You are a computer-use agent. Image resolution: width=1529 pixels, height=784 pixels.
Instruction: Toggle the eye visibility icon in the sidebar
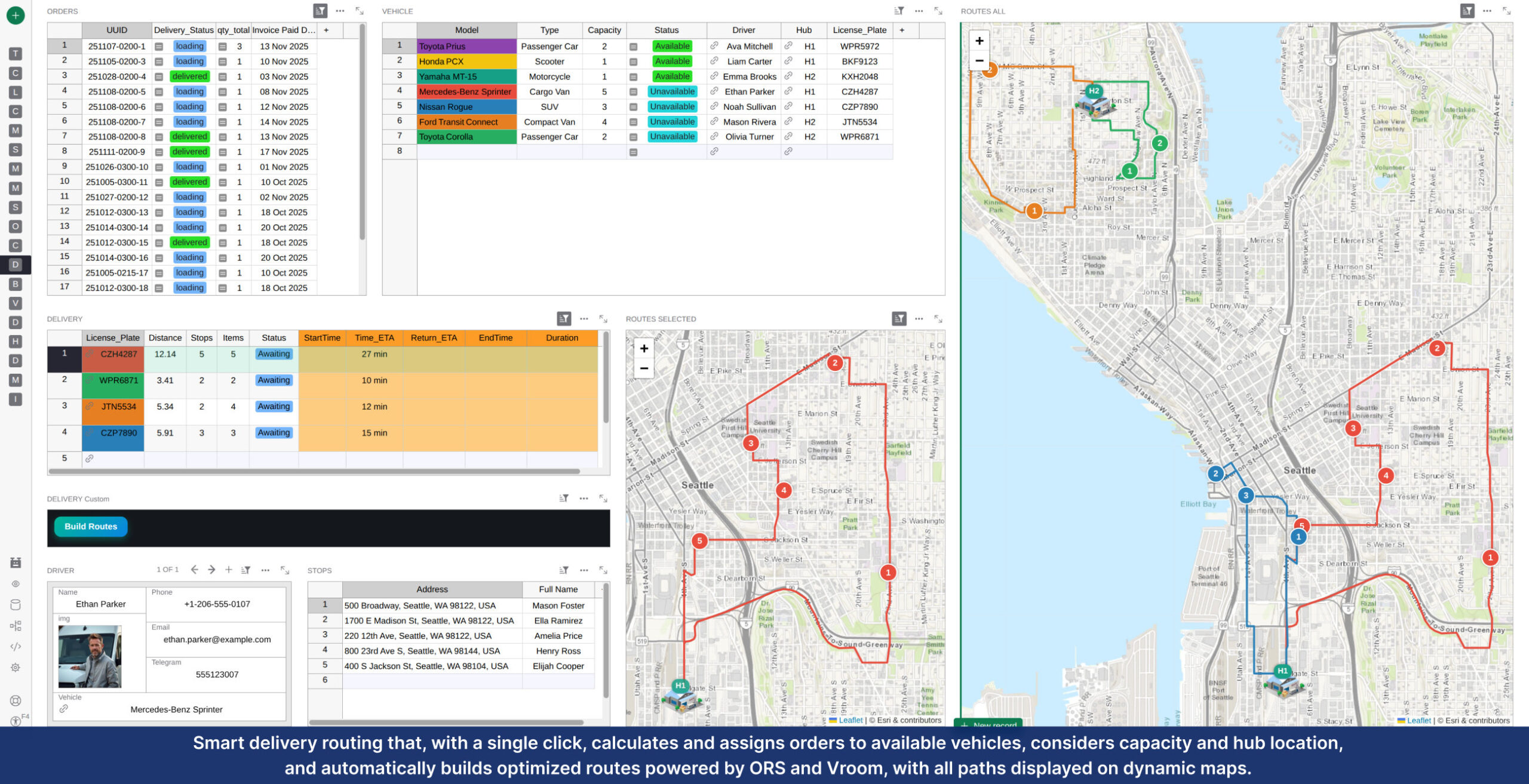tap(16, 584)
